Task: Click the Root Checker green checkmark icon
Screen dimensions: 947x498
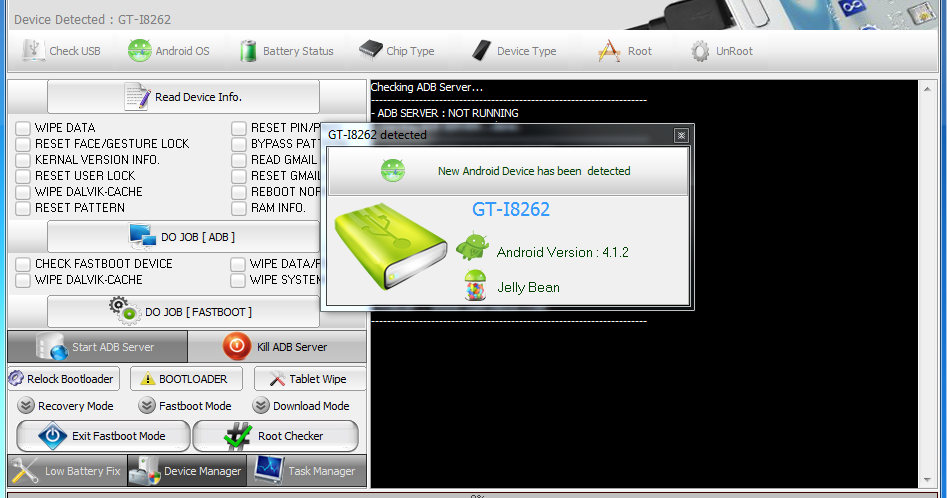Action: coord(237,436)
